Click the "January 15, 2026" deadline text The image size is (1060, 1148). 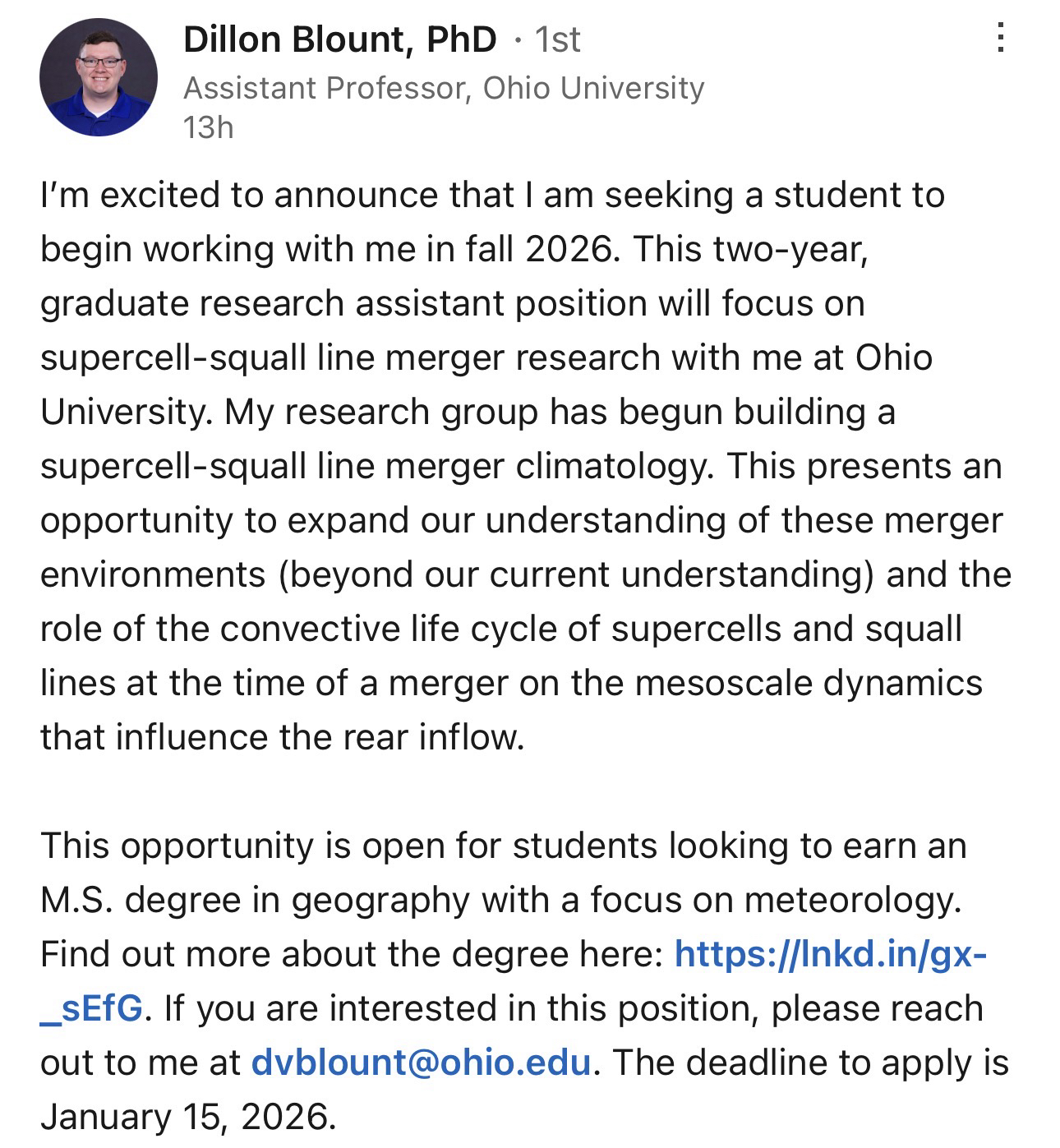(187, 1117)
